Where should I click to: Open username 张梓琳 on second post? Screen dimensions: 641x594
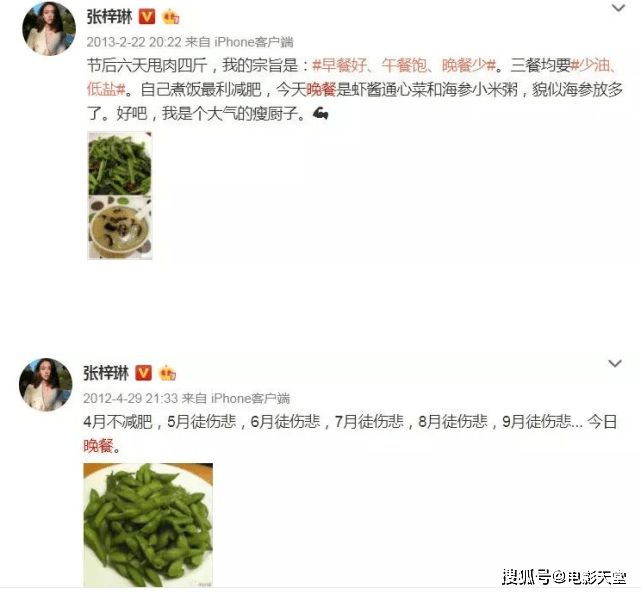[x=106, y=373]
